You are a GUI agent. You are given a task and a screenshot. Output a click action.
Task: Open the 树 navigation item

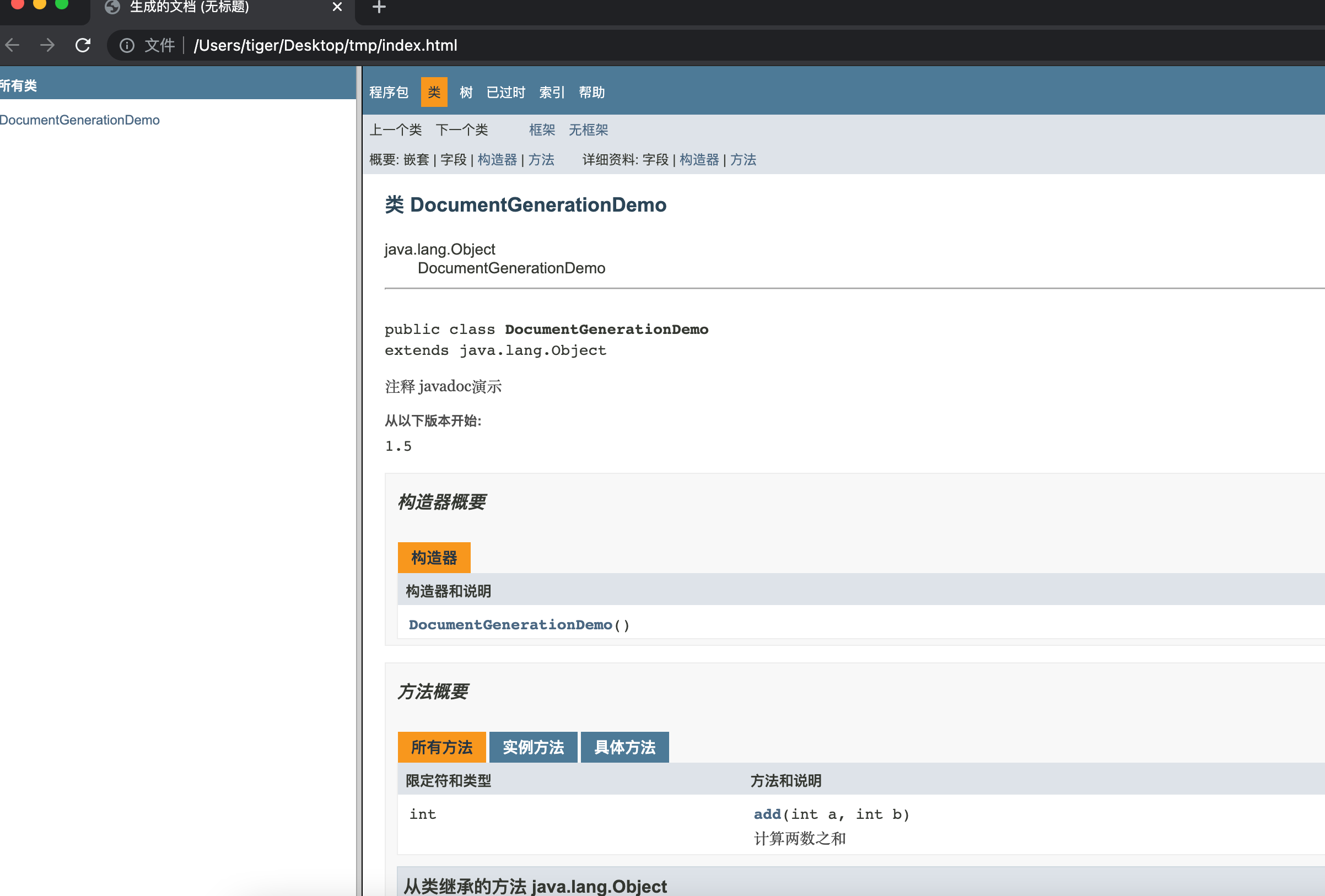[x=466, y=93]
